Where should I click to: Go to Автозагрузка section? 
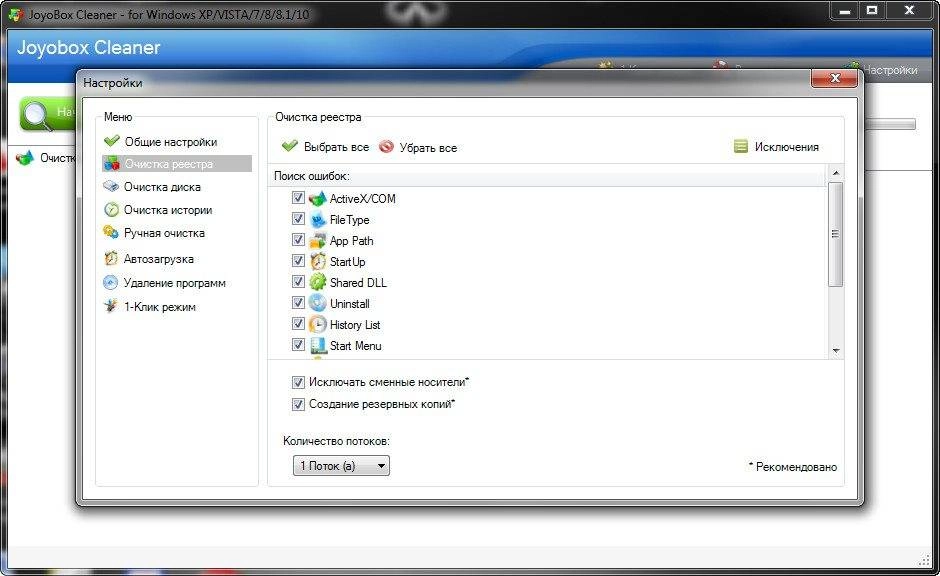(x=159, y=259)
